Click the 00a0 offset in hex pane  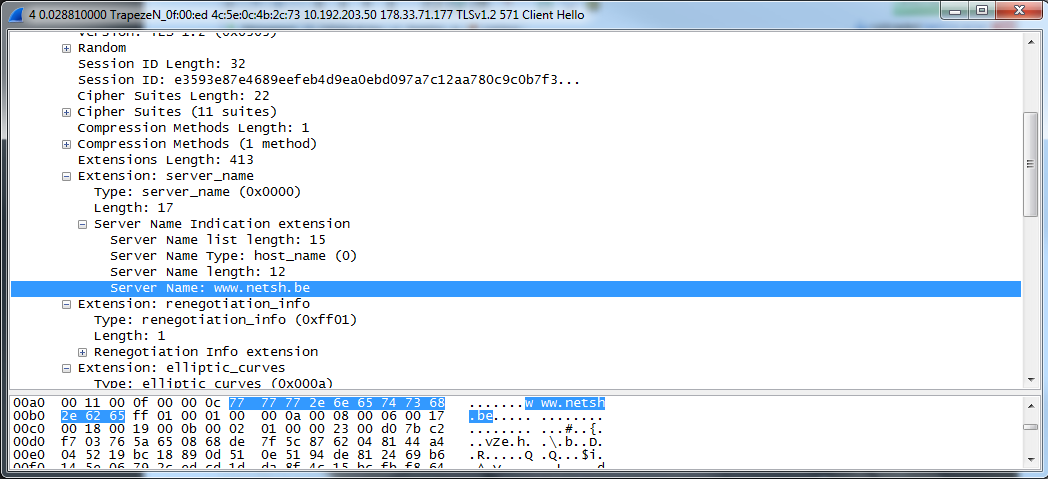pos(28,404)
